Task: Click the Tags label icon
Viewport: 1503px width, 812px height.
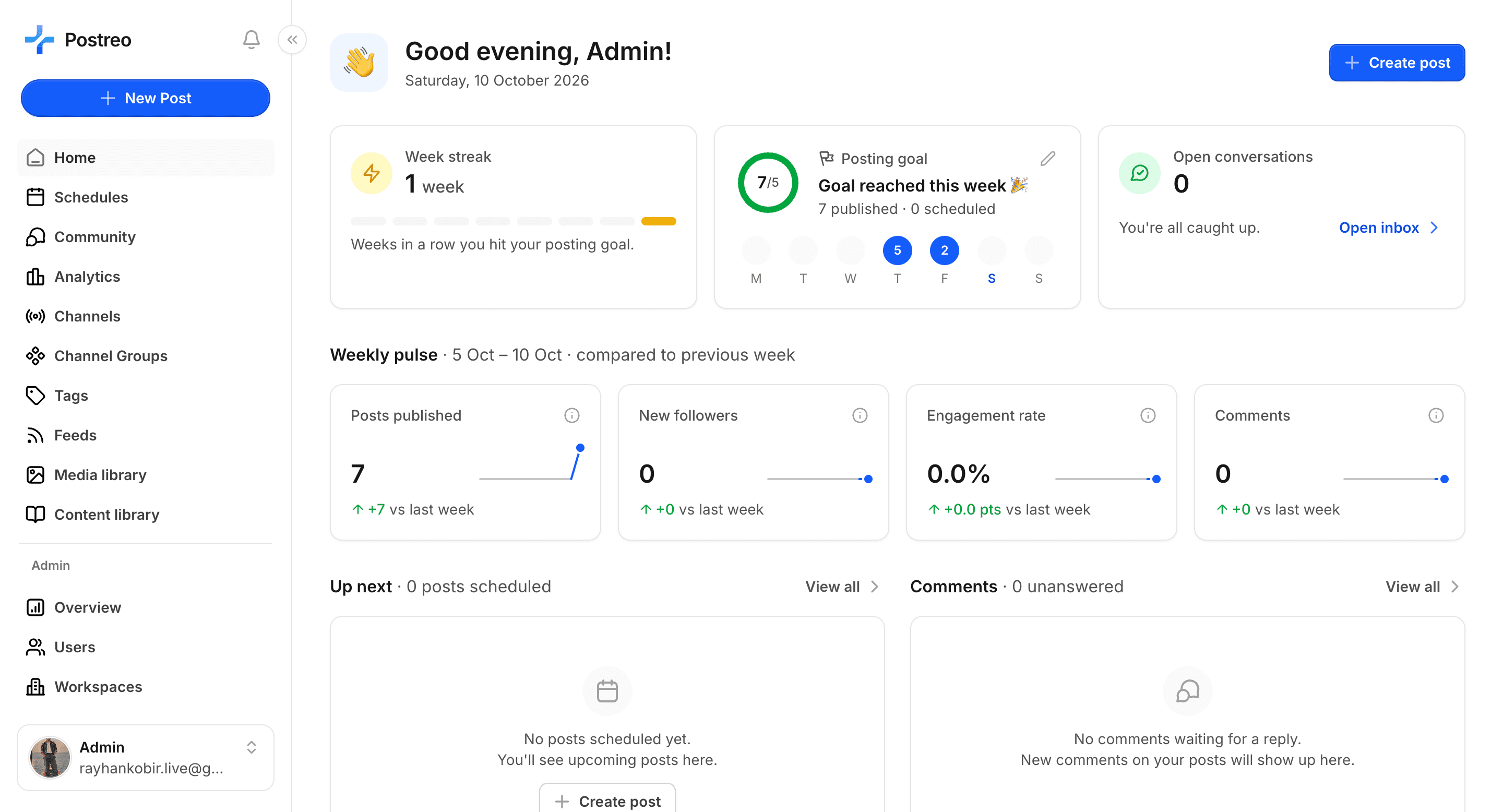Action: 35,396
